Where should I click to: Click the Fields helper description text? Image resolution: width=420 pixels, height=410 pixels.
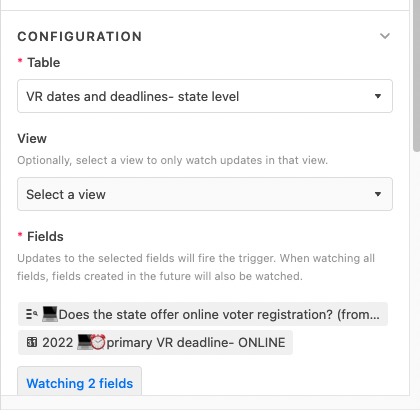[x=196, y=267]
